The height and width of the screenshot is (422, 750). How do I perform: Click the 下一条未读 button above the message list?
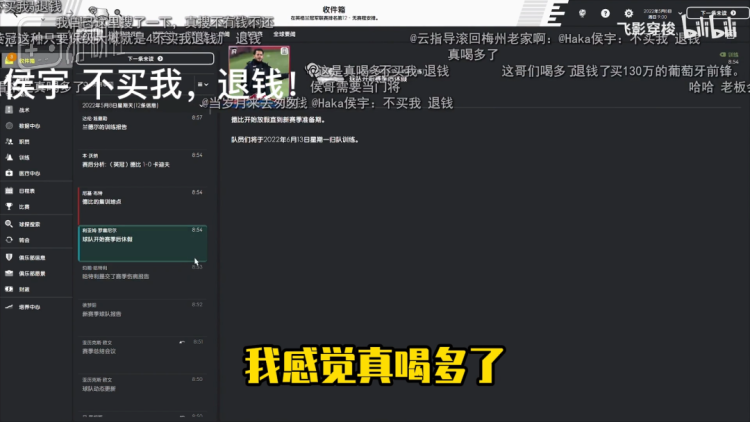[x=145, y=59]
